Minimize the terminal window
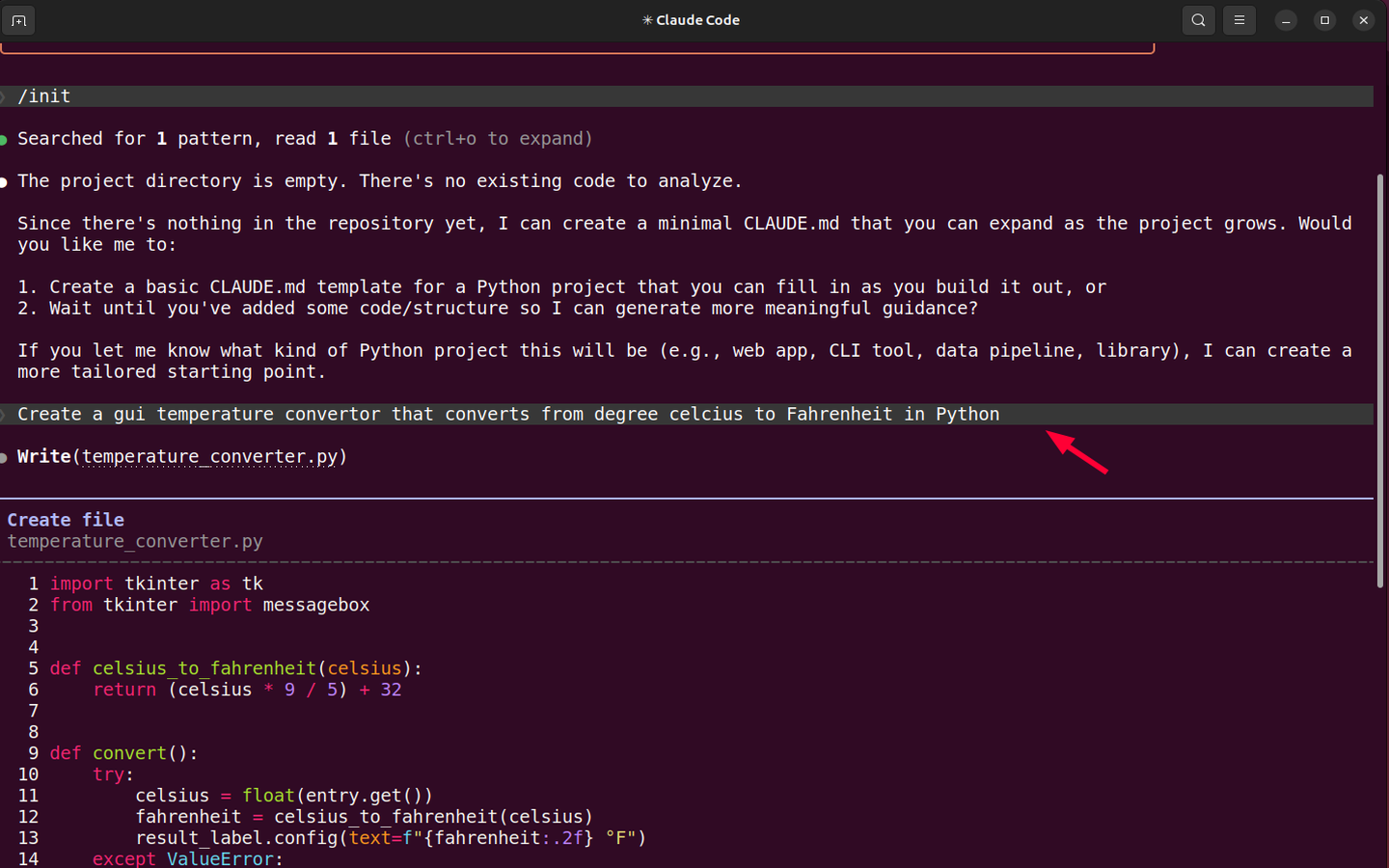 pyautogui.click(x=1286, y=19)
